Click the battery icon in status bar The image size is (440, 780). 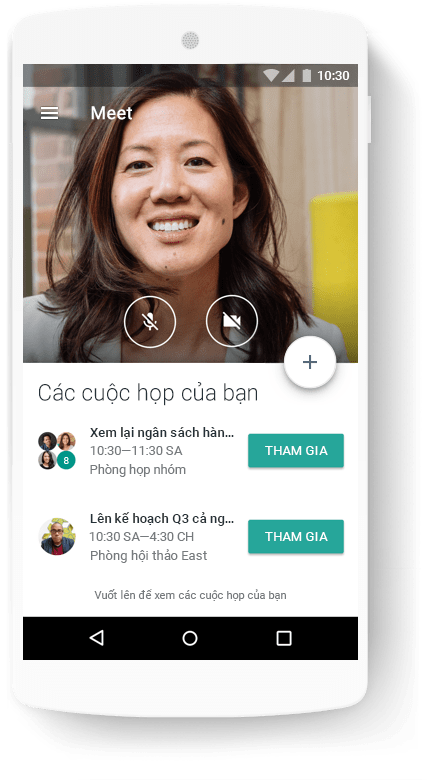307,76
